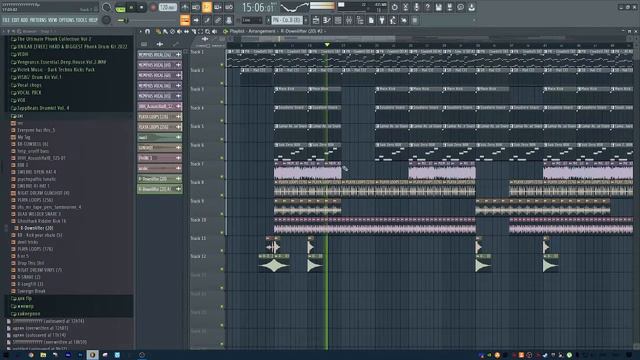Expand the 'VOCAL PACK' browser folder

click(26, 93)
